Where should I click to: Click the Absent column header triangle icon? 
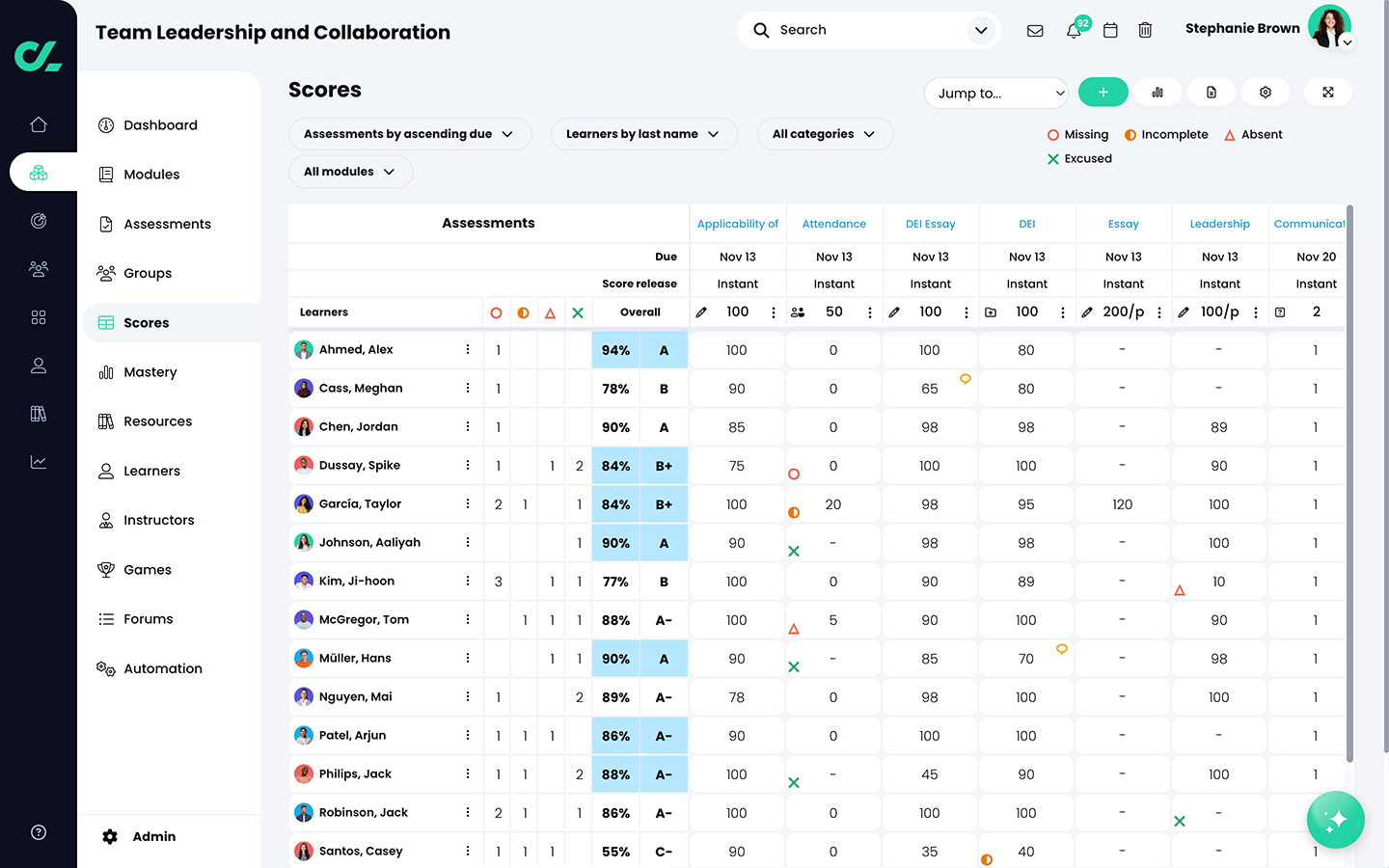[x=550, y=312]
